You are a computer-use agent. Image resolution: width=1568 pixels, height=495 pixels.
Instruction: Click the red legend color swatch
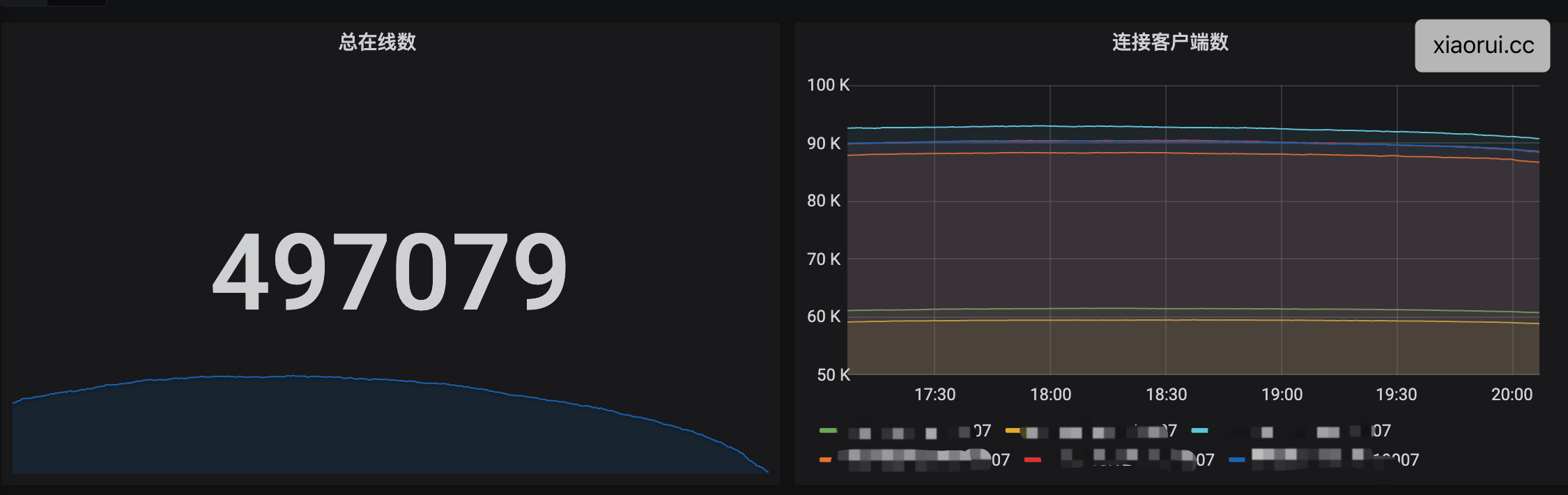tap(1033, 460)
